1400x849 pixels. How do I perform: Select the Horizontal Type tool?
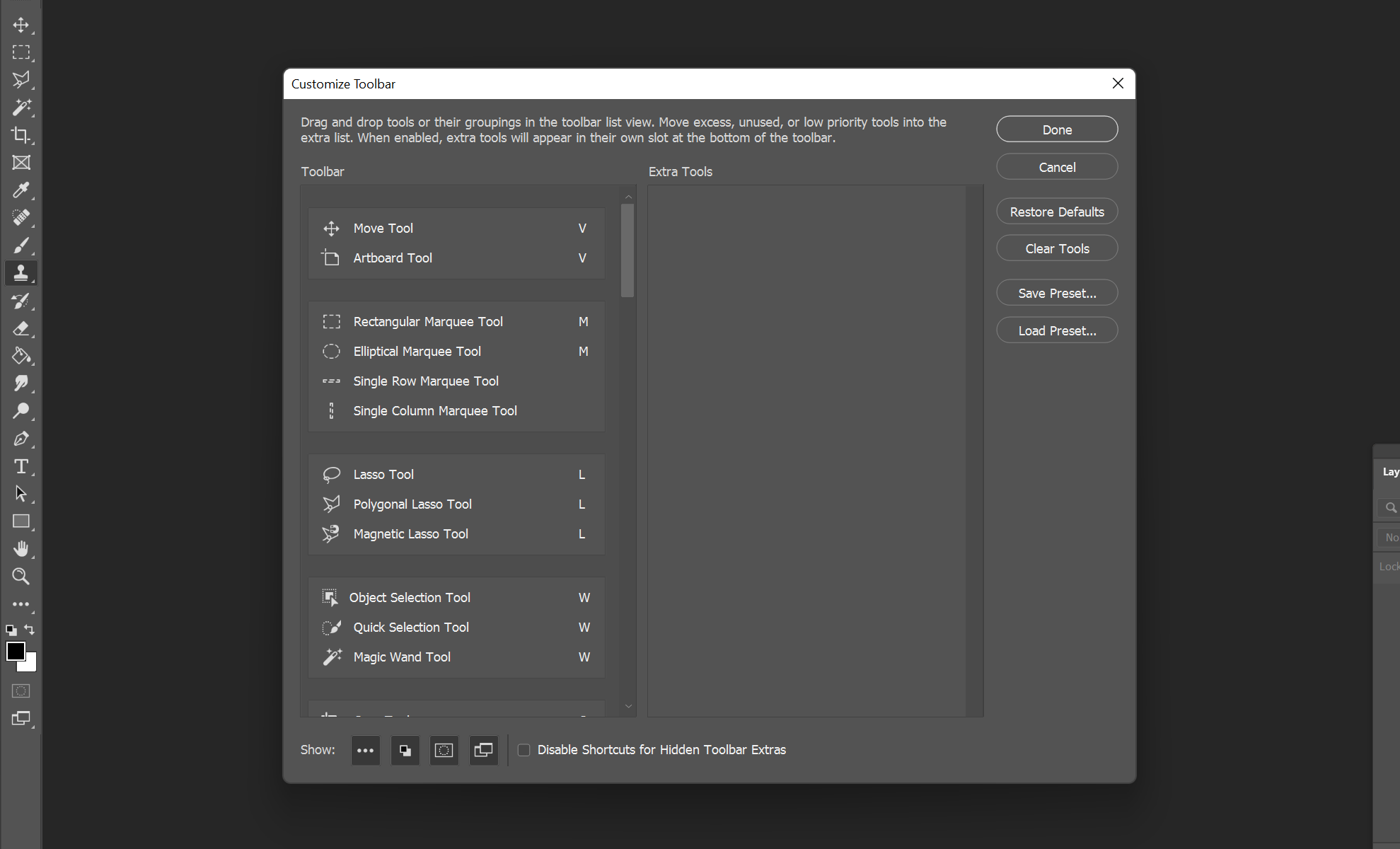pyautogui.click(x=21, y=466)
